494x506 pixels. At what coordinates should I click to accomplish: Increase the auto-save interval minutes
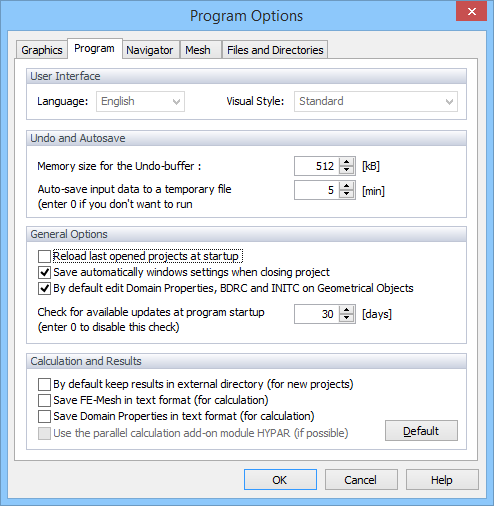[x=346, y=186]
